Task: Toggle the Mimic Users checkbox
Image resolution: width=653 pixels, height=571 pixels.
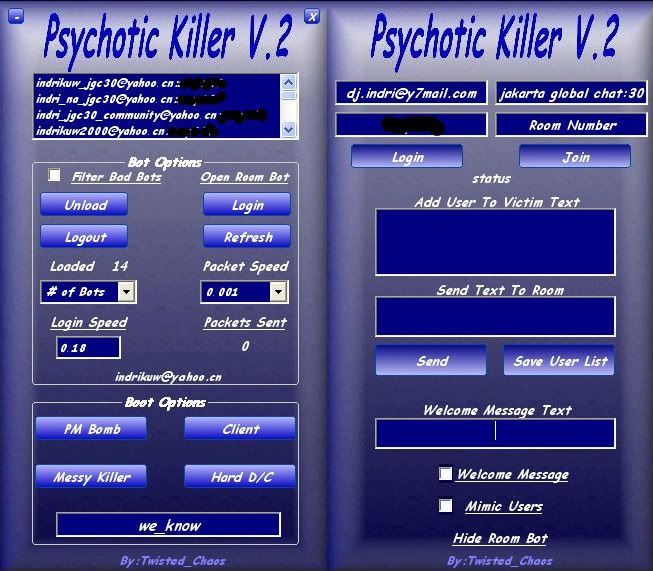Action: [x=445, y=506]
